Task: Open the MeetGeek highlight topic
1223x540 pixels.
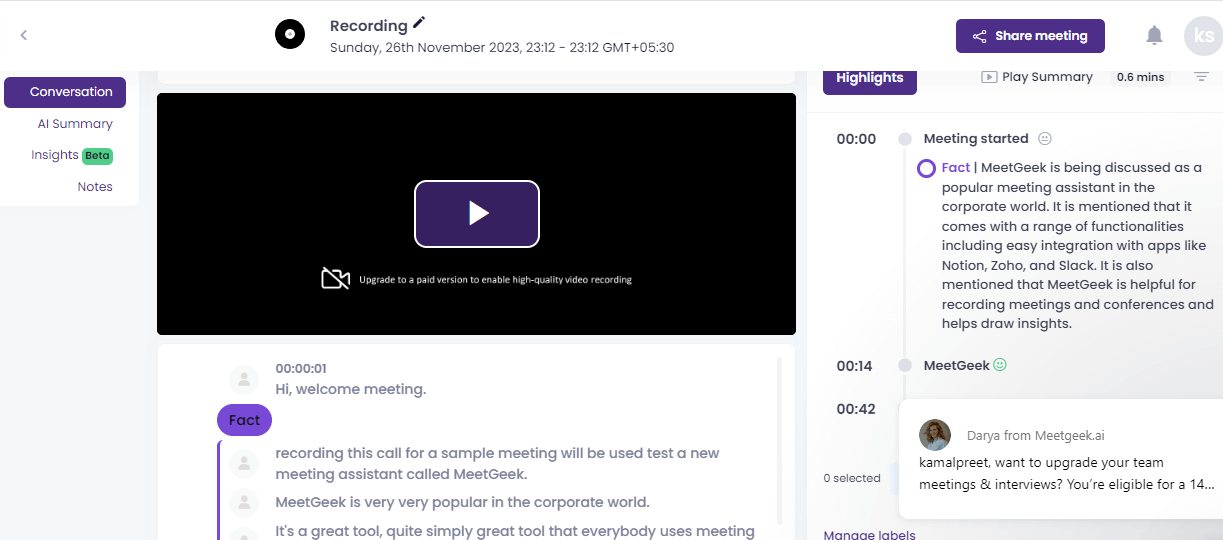Action: (x=956, y=366)
